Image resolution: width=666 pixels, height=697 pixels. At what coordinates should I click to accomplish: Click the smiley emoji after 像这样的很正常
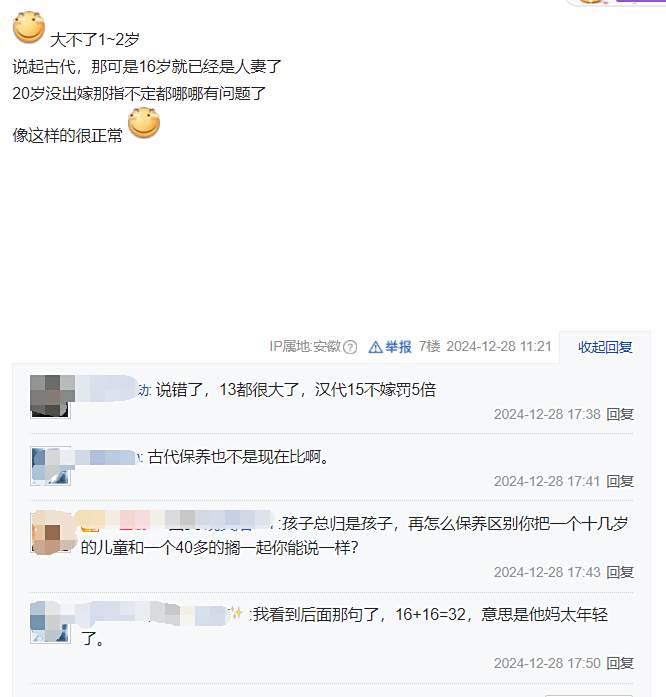pos(144,122)
